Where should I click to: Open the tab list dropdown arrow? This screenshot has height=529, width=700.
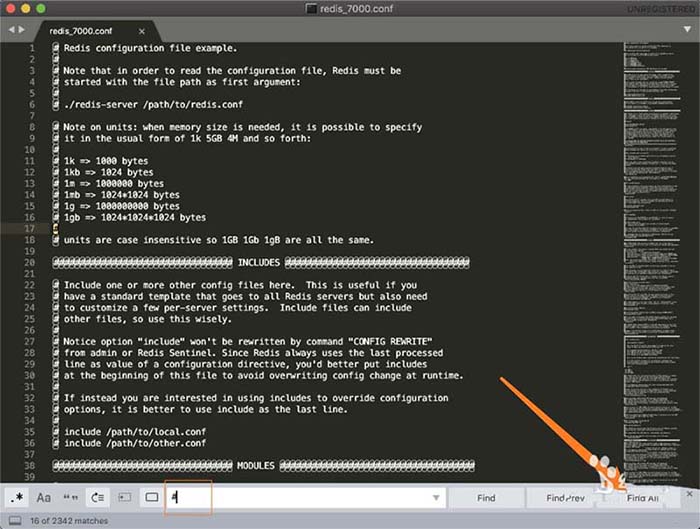688,30
